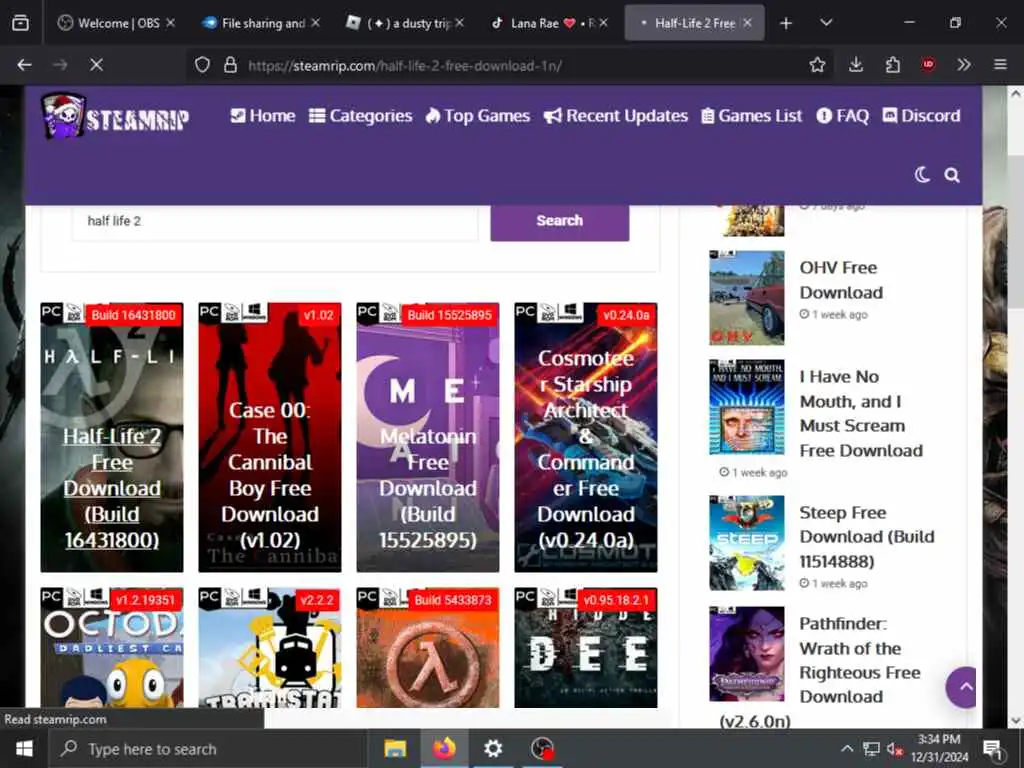This screenshot has width=1024, height=768.
Task: Open the Firefox downloads panel
Action: click(856, 65)
